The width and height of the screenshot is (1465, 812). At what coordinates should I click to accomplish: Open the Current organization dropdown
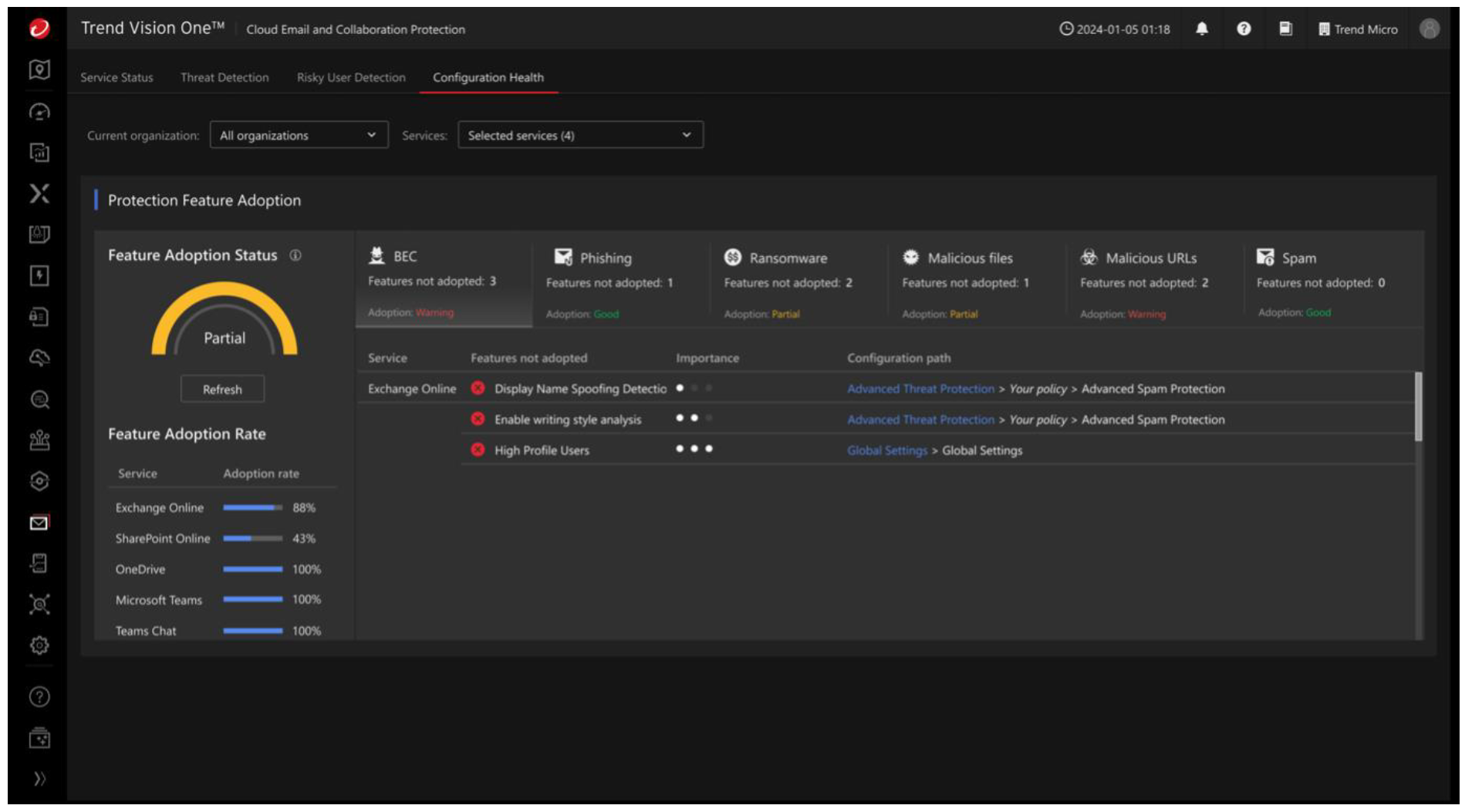tap(299, 135)
